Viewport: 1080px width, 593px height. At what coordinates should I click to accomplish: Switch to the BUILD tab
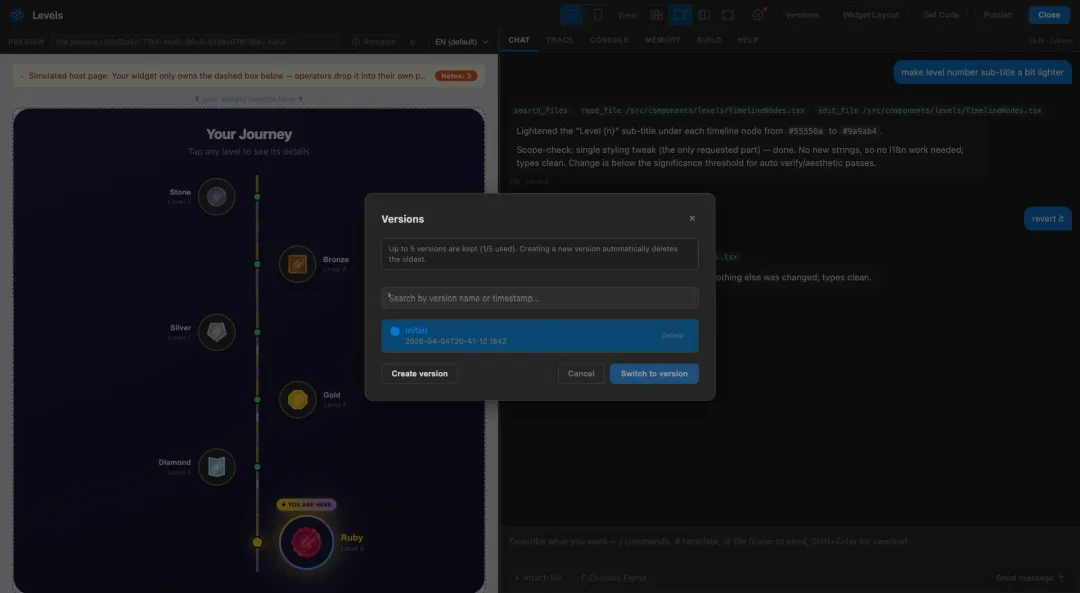(x=709, y=40)
